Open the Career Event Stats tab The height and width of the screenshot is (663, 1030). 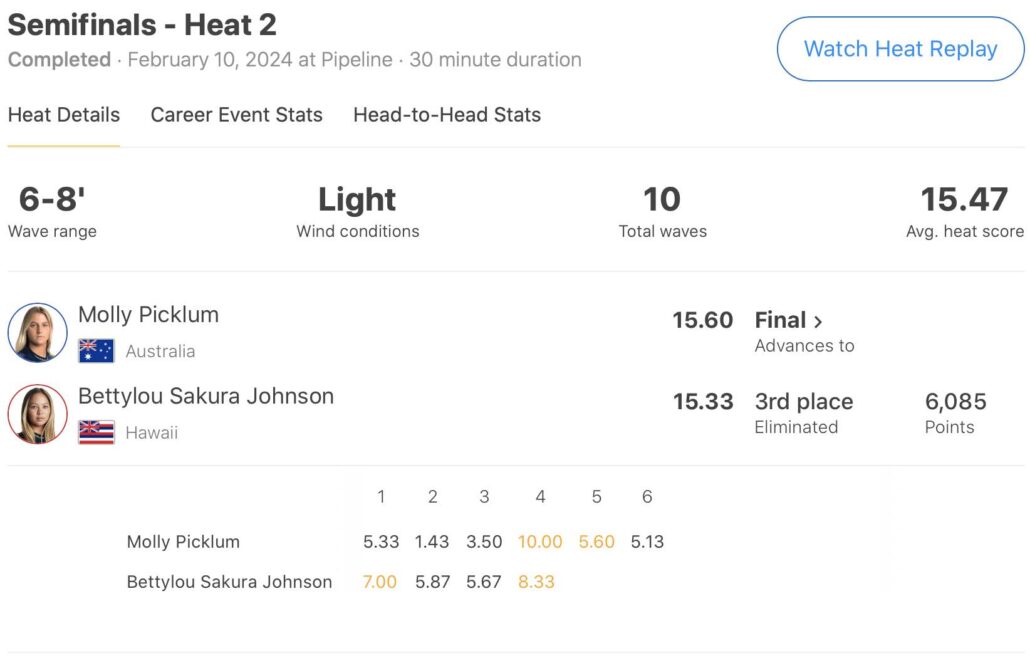click(236, 115)
